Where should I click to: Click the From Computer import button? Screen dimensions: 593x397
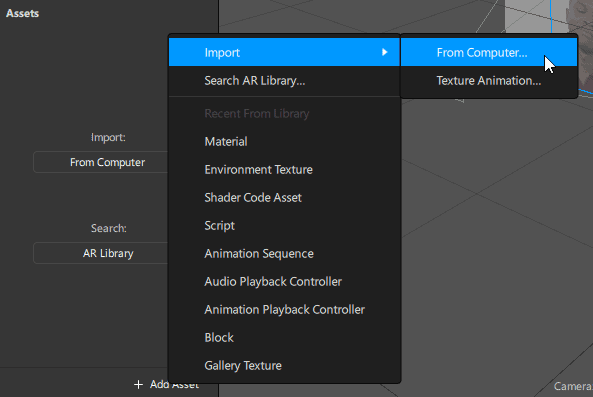(101, 162)
